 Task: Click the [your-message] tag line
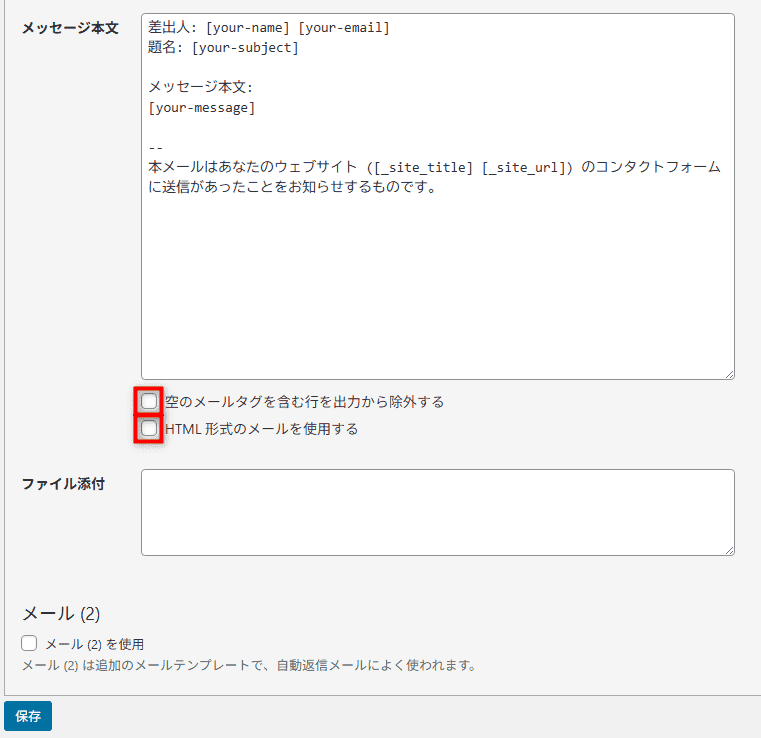point(201,107)
